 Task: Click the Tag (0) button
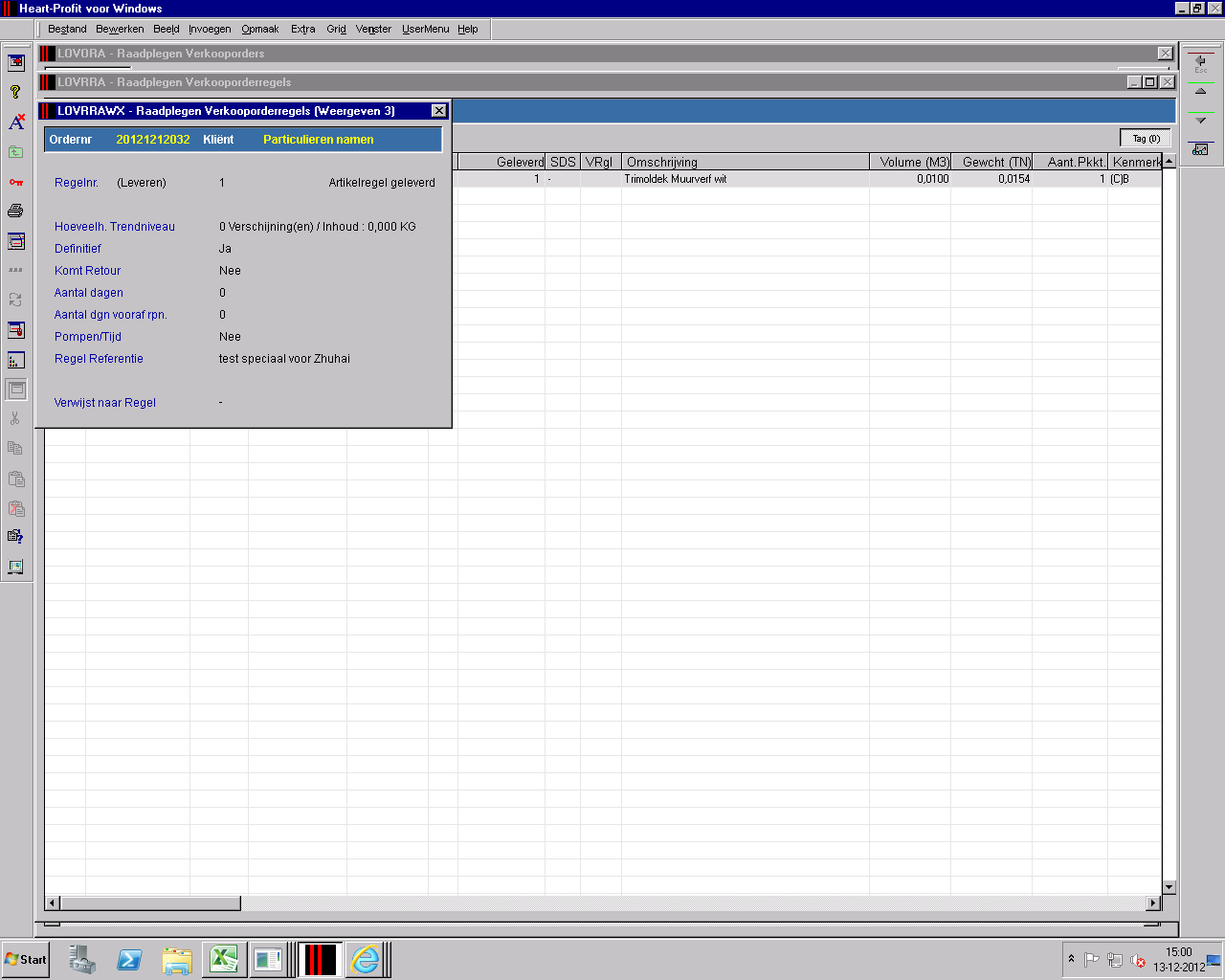[x=1146, y=139]
